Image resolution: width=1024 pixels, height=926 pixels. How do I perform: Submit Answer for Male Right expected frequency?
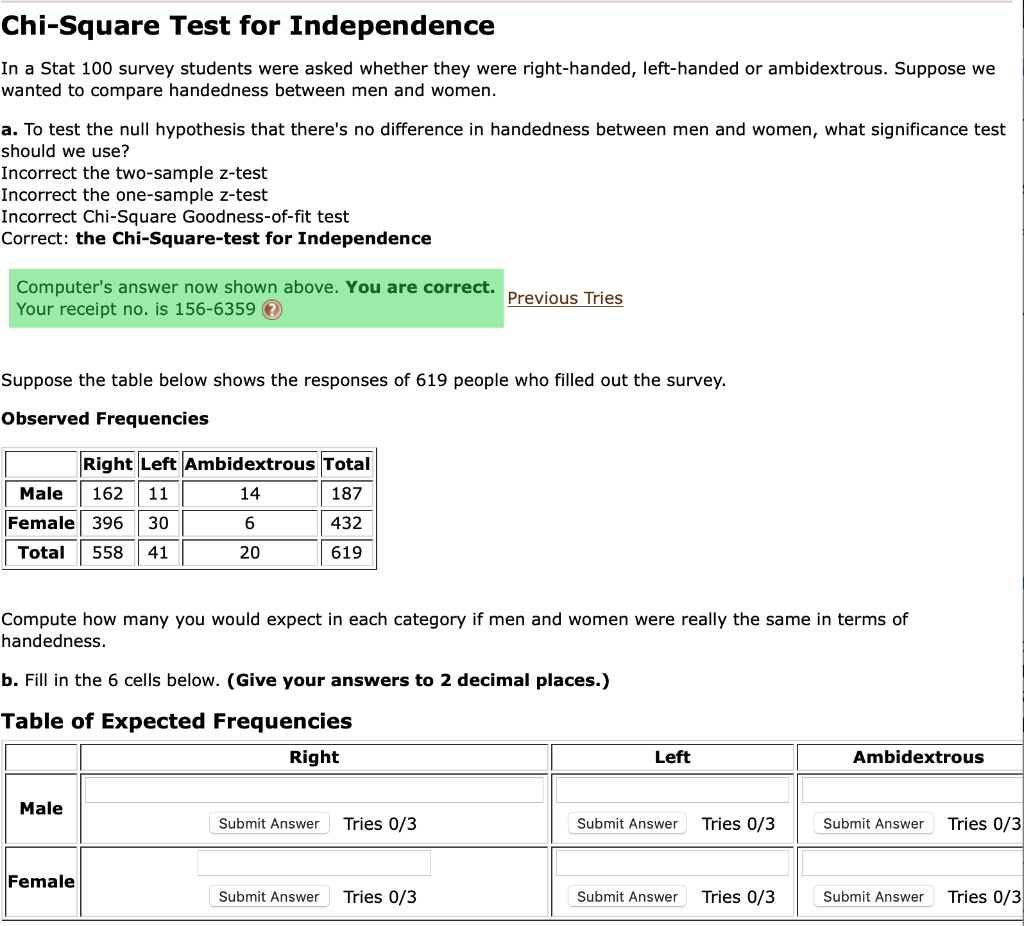[x=268, y=823]
